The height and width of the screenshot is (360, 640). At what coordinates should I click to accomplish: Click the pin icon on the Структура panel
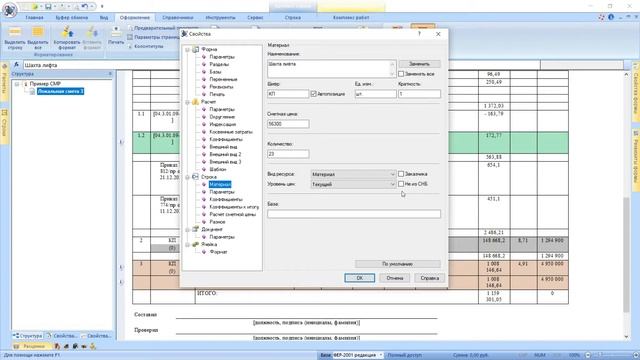pyautogui.click(x=110, y=74)
